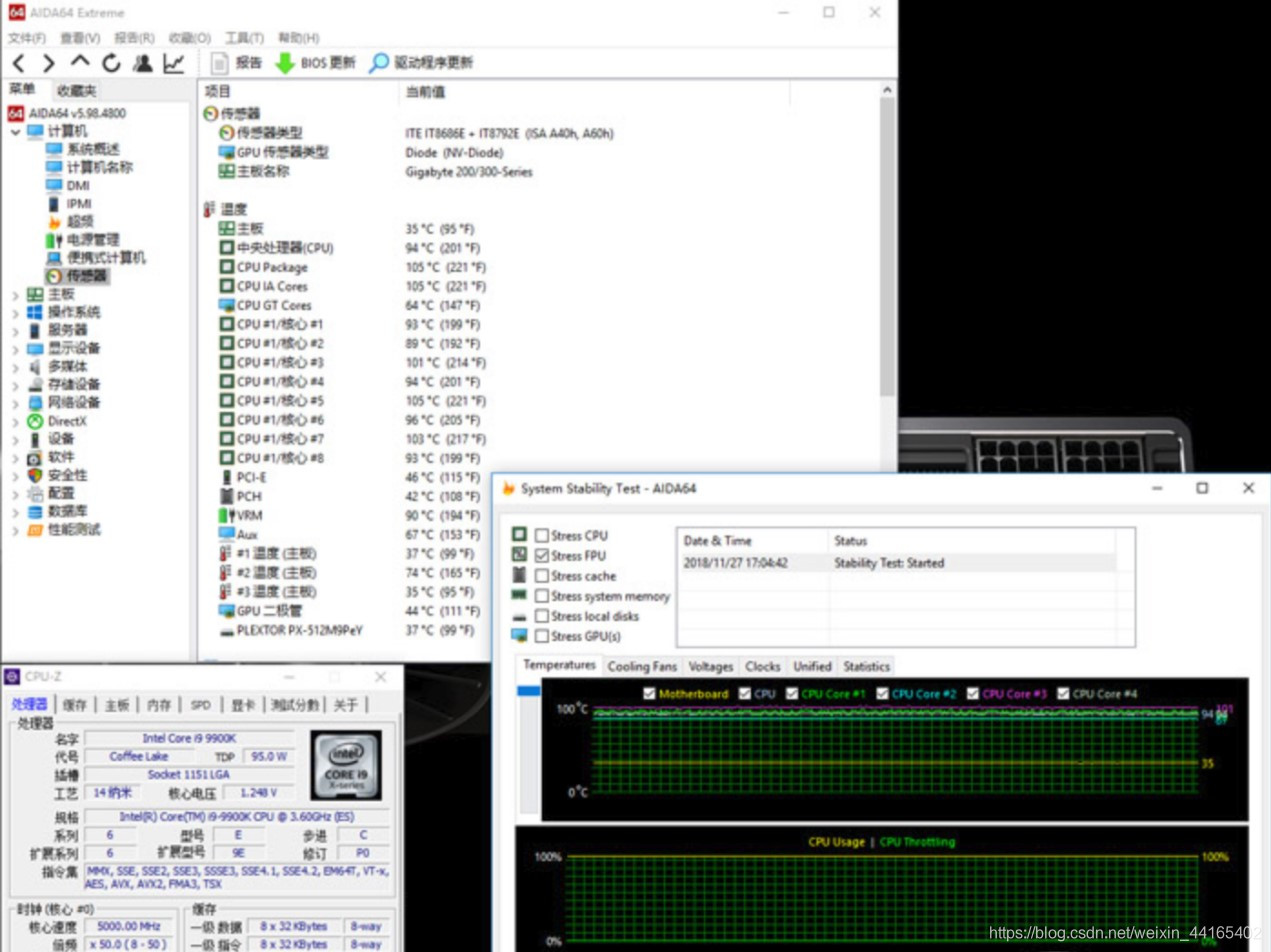This screenshot has height=952, width=1271.
Task: Open the Clocks tab
Action: tap(763, 666)
